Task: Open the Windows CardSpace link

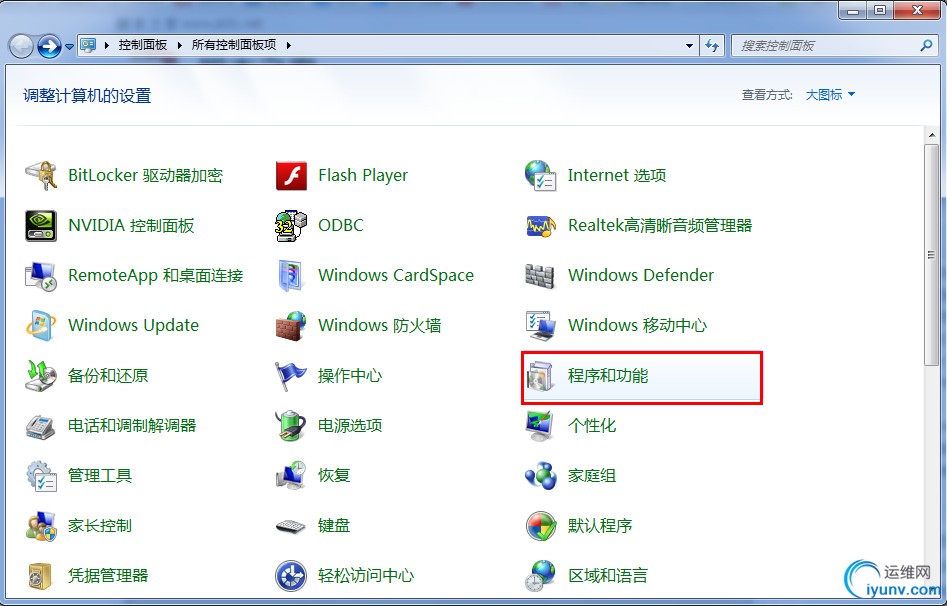Action: [396, 276]
